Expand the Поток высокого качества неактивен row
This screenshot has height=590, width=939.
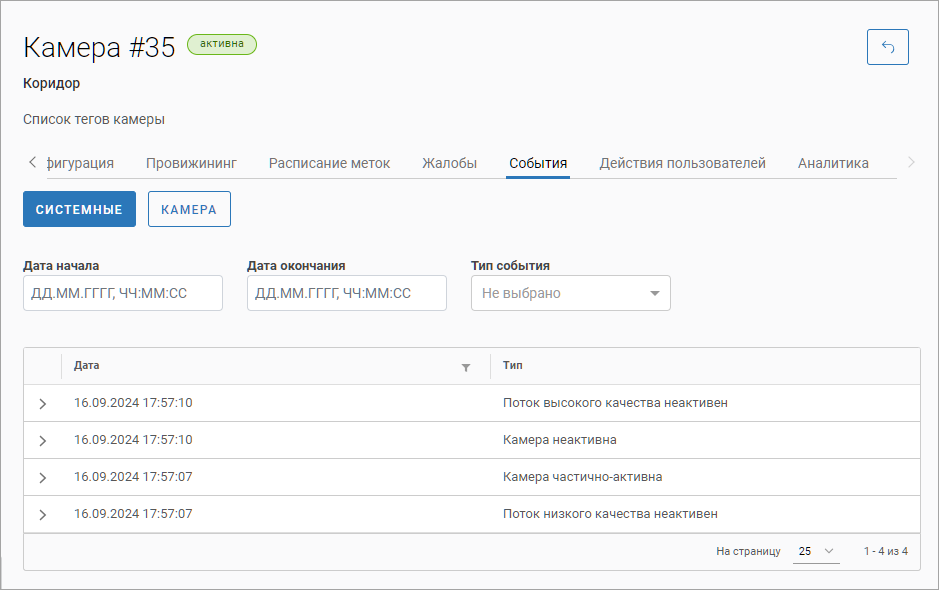(42, 404)
